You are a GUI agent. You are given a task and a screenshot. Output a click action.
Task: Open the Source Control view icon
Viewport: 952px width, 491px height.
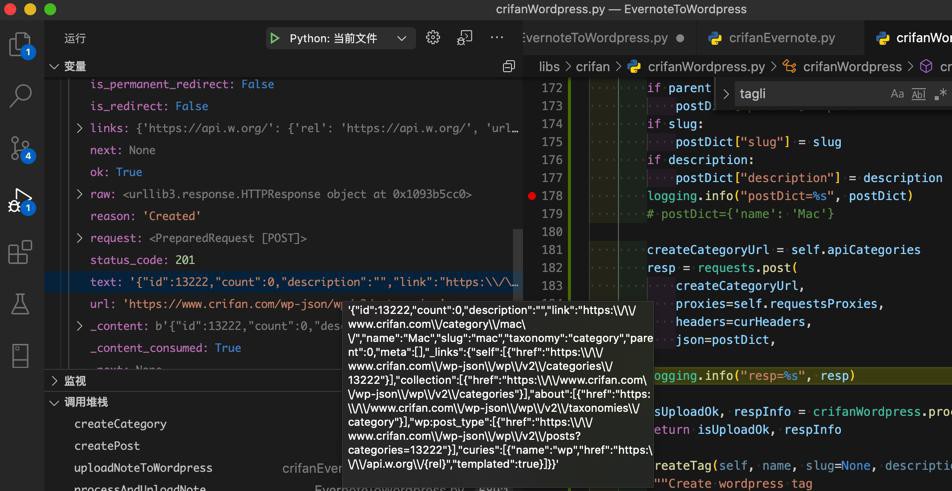coord(21,148)
